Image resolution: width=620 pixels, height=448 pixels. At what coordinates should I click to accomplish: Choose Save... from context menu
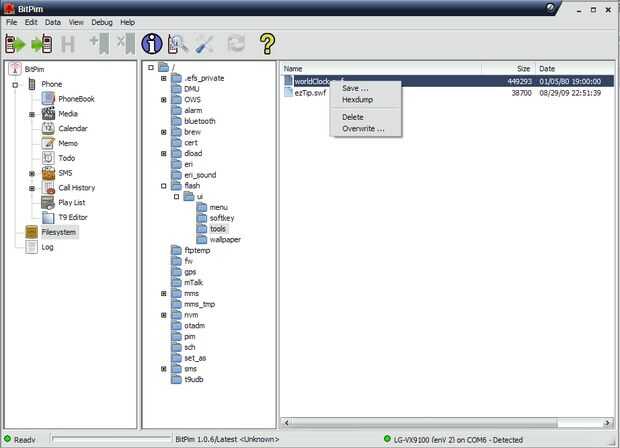(x=366, y=88)
